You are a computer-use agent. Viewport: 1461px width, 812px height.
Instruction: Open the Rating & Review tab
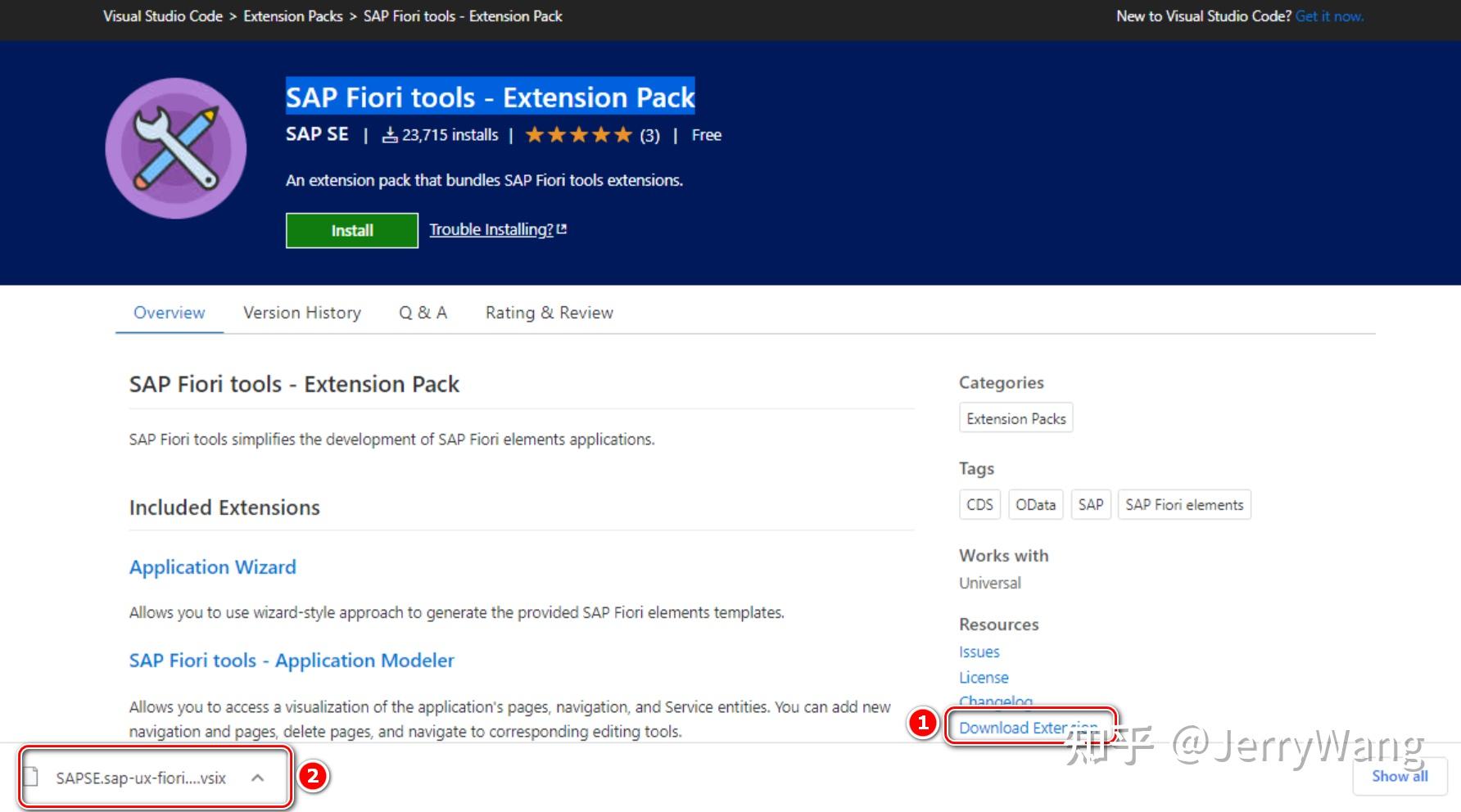tap(549, 312)
